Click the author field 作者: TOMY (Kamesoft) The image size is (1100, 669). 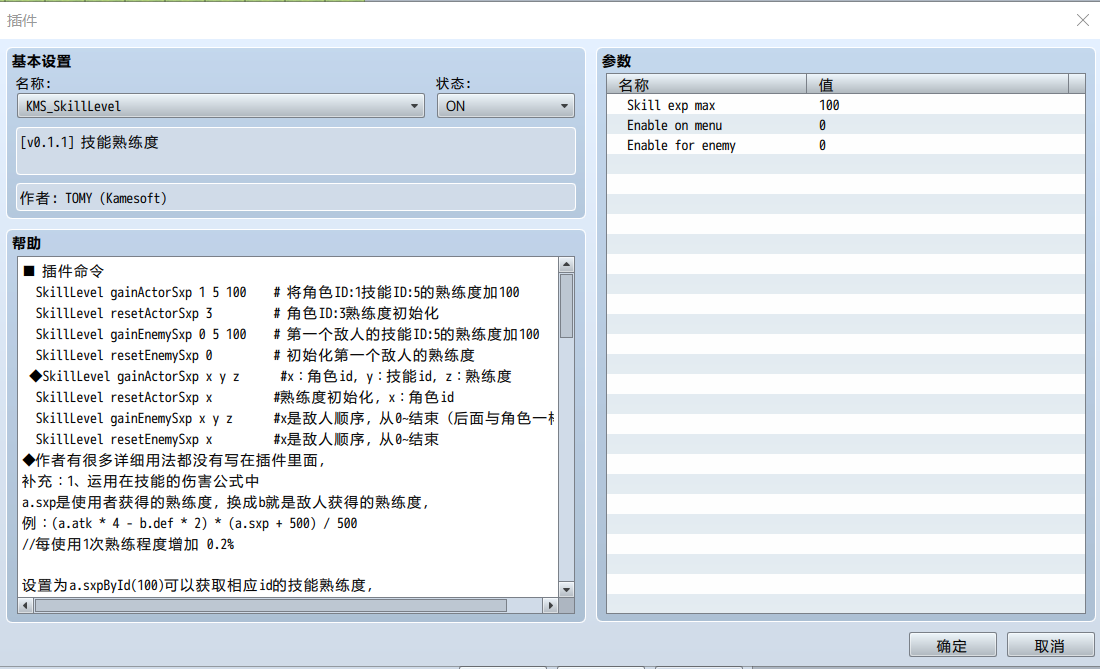click(295, 197)
